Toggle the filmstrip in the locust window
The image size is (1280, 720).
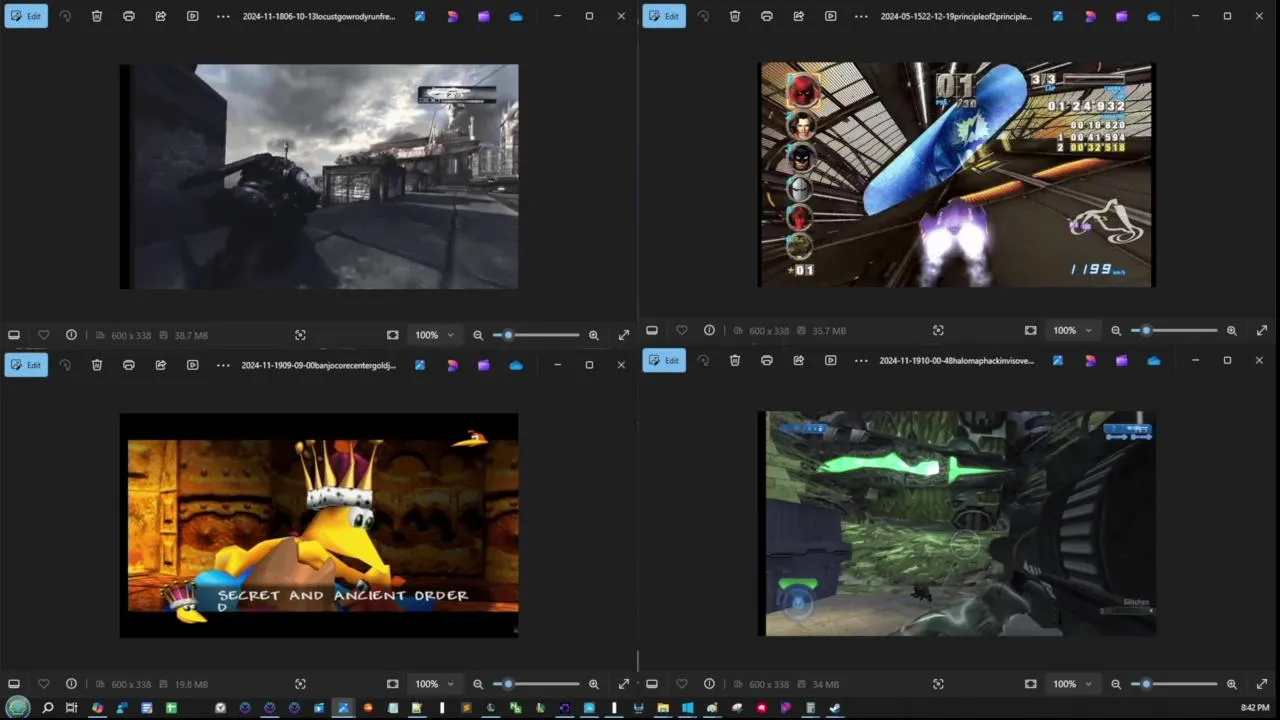tap(14, 335)
